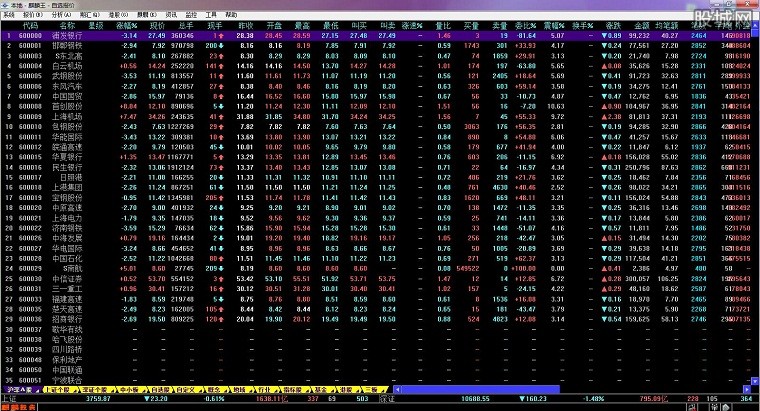Open the 系统 menu
760x411 pixels.
[8, 15]
